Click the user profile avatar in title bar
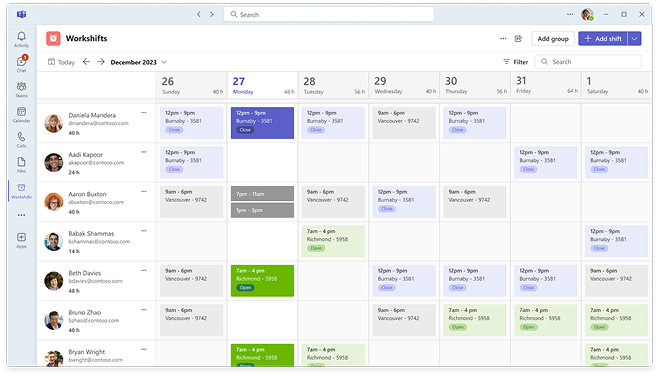Viewport: 659px width, 376px height. pos(587,15)
